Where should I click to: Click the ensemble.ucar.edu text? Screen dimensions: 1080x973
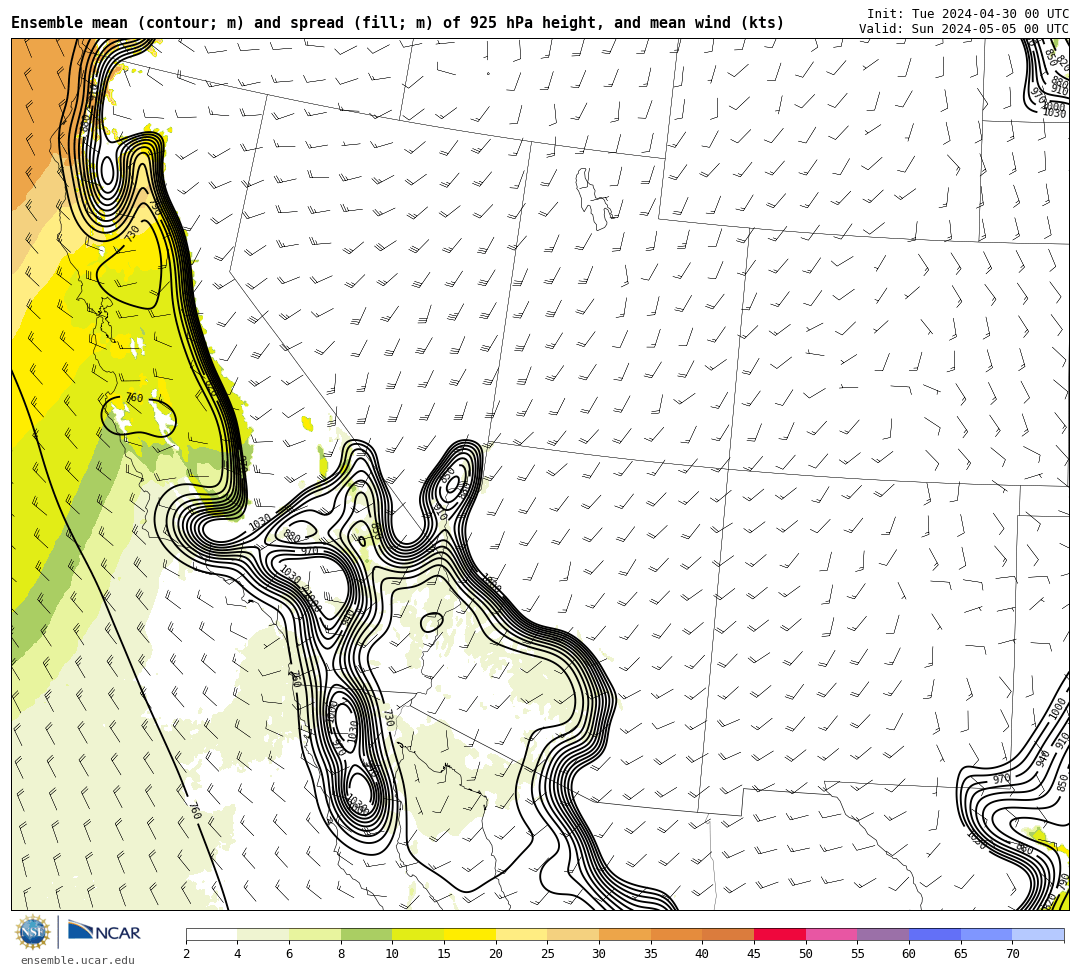point(78,960)
